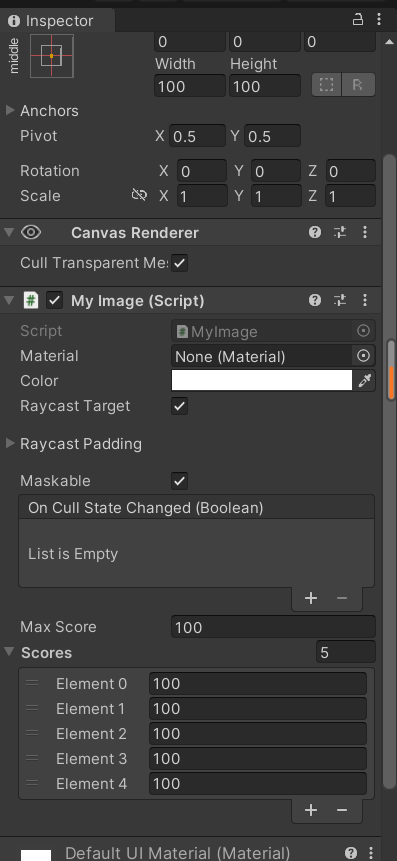Pick a color with the eyedropper

[365, 381]
